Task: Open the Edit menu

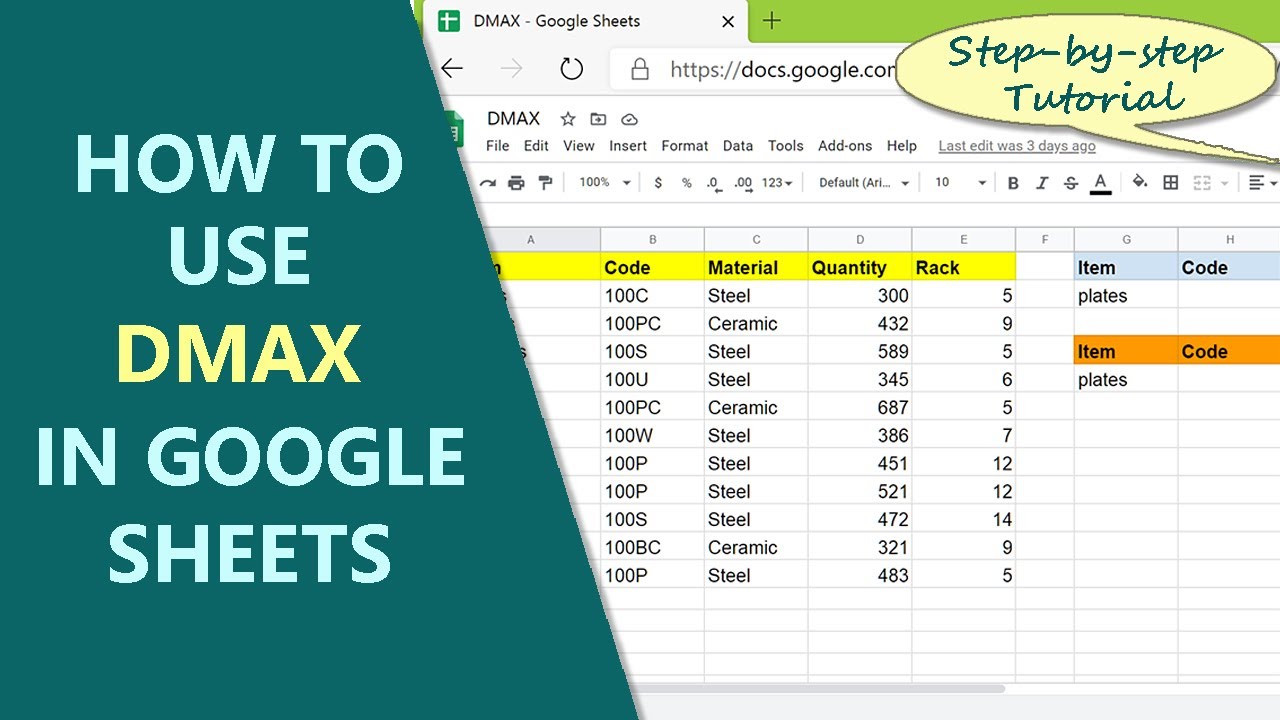Action: (537, 146)
